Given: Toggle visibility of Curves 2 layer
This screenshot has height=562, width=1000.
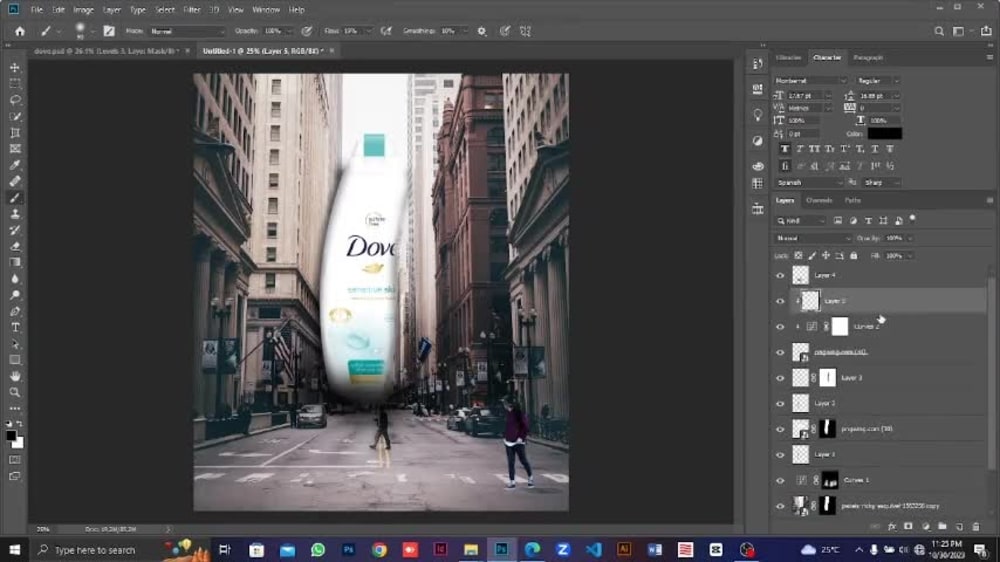Looking at the screenshot, I should 780,327.
